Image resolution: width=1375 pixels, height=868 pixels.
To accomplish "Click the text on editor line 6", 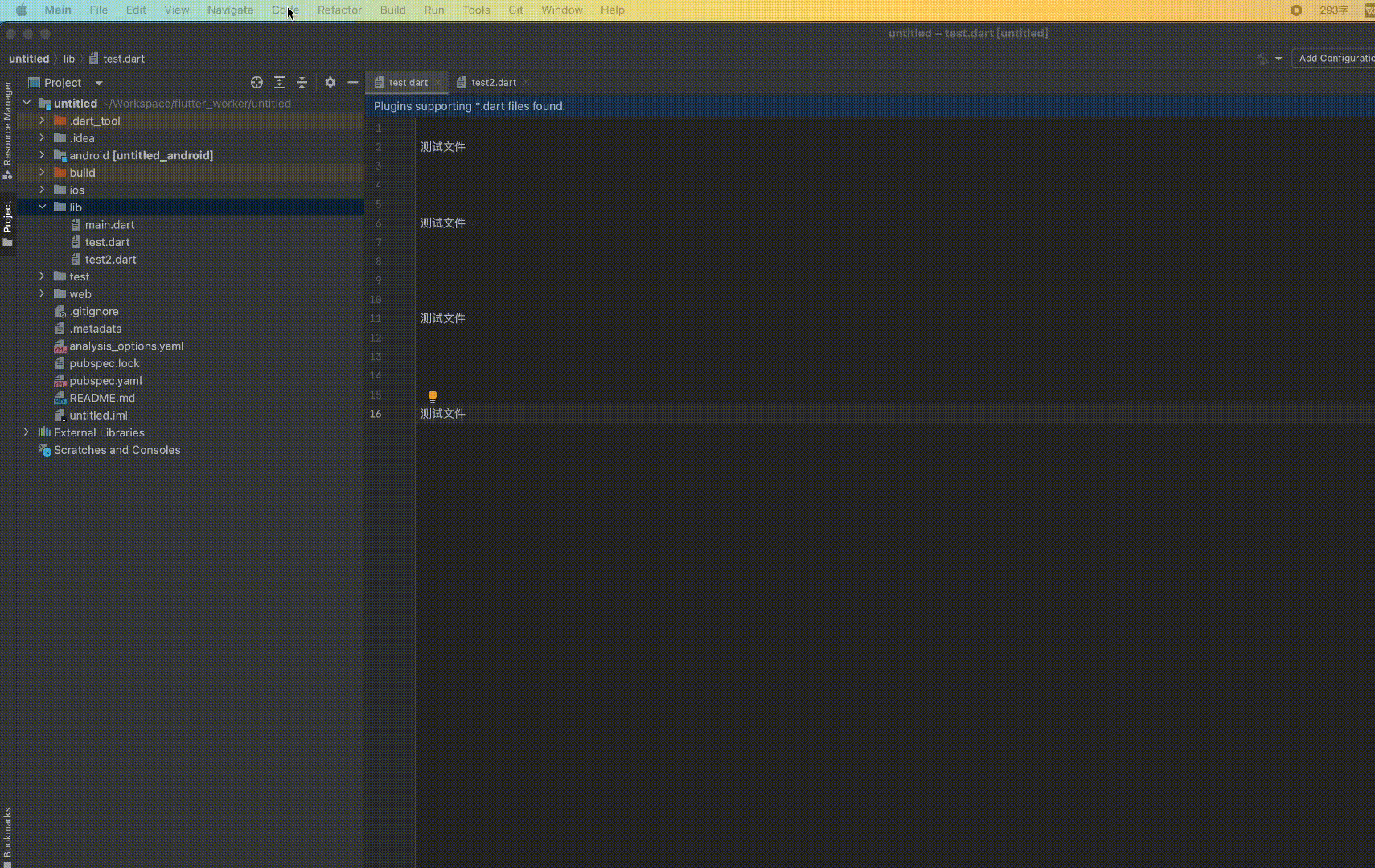I will [443, 223].
